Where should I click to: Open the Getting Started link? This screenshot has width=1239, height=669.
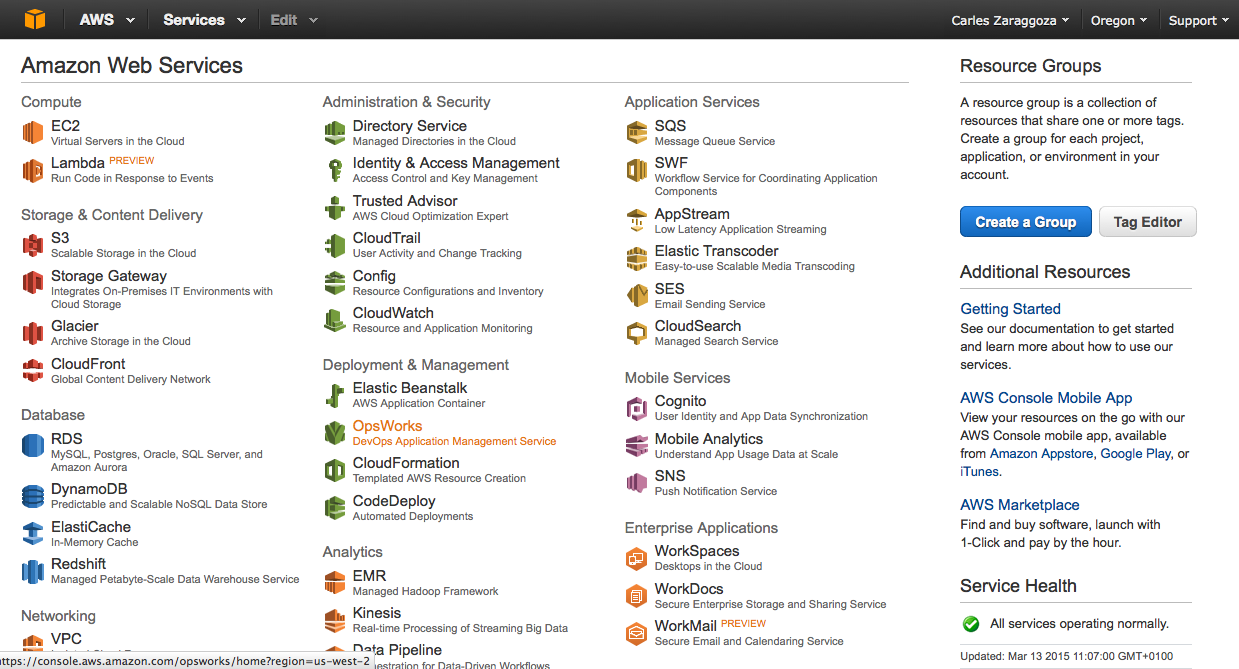[1010, 309]
